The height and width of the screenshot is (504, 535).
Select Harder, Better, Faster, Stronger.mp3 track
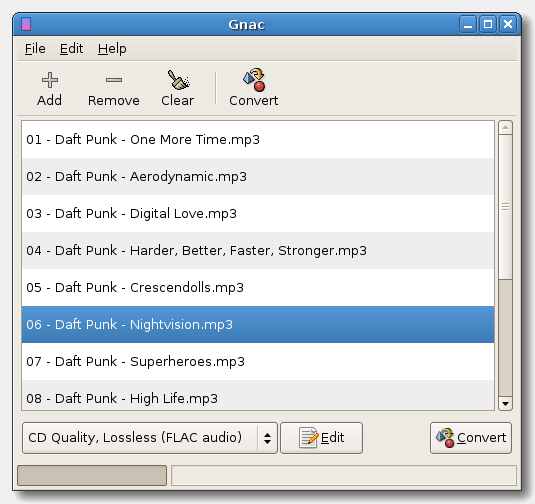coord(258,250)
